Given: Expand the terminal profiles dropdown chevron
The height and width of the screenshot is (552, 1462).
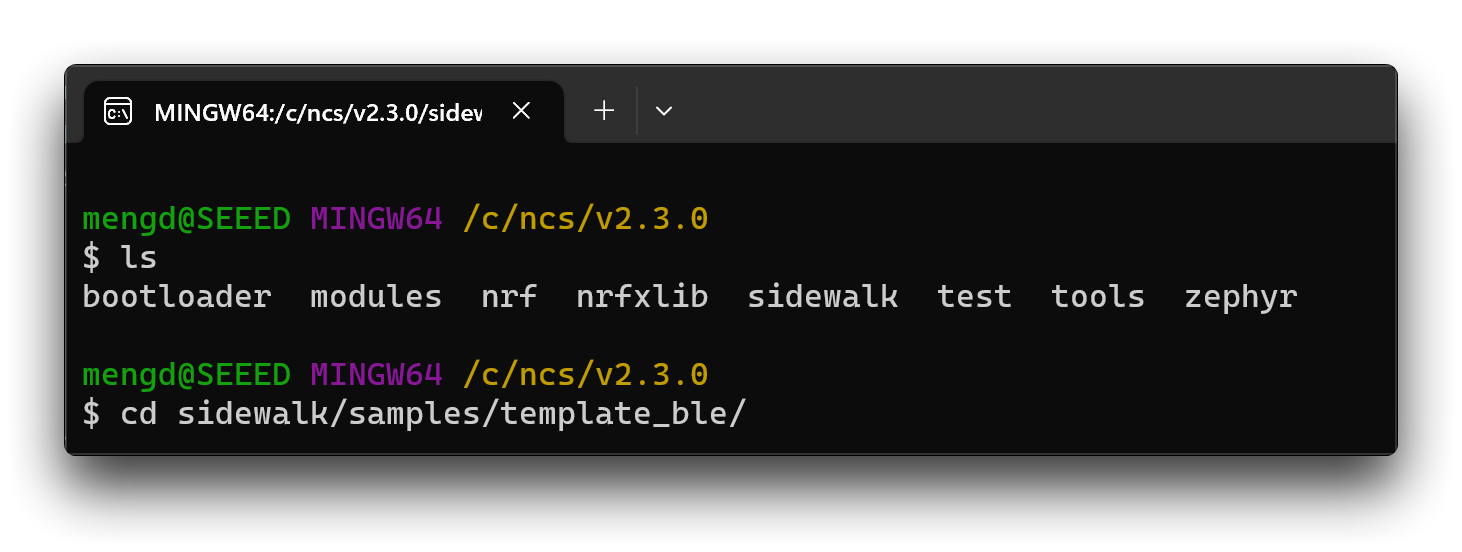Looking at the screenshot, I should [x=663, y=111].
